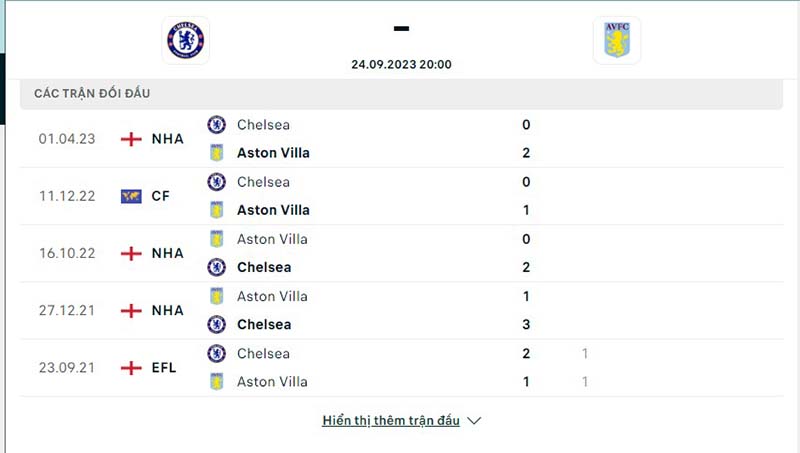Click Chelsea badge in the 01.04.23 row
Viewport: 800px width, 453px height.
216,125
